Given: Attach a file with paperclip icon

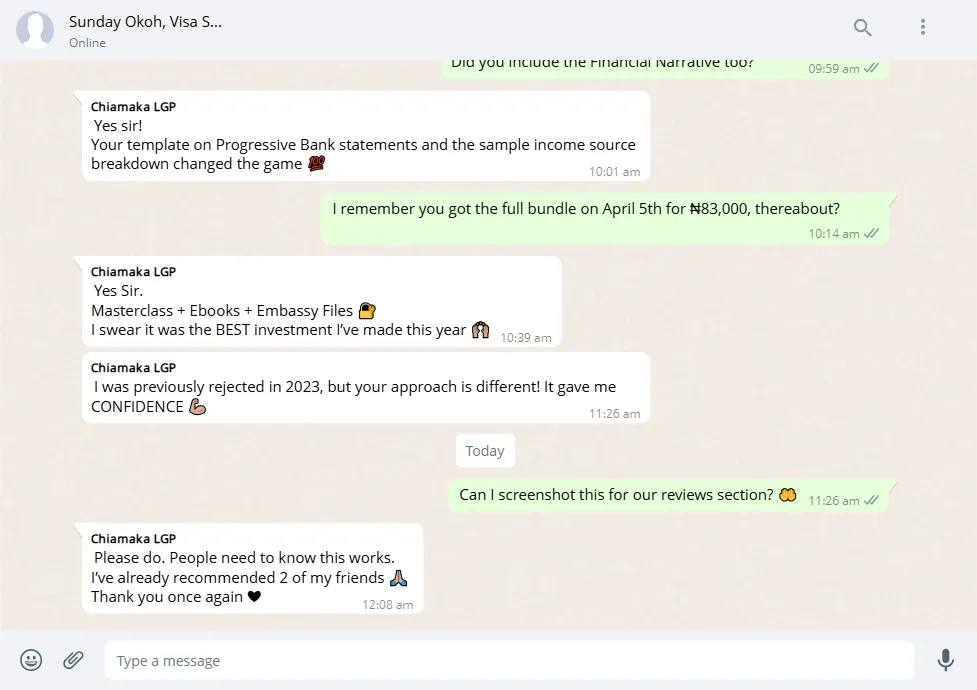Looking at the screenshot, I should (74, 660).
